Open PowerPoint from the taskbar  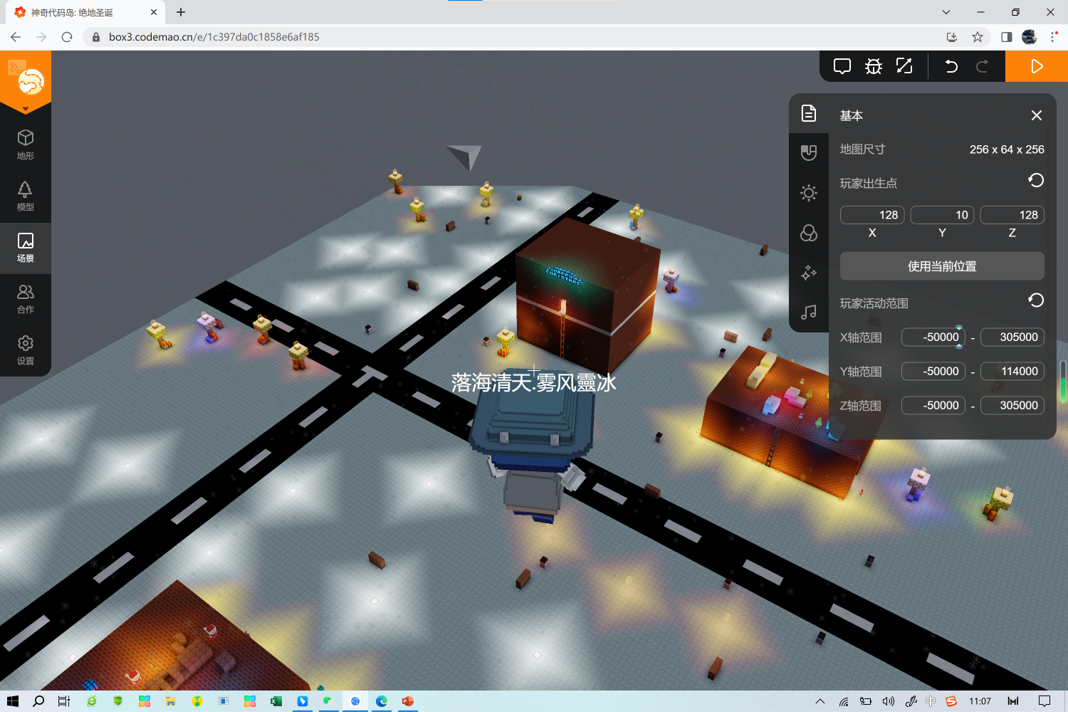[407, 701]
